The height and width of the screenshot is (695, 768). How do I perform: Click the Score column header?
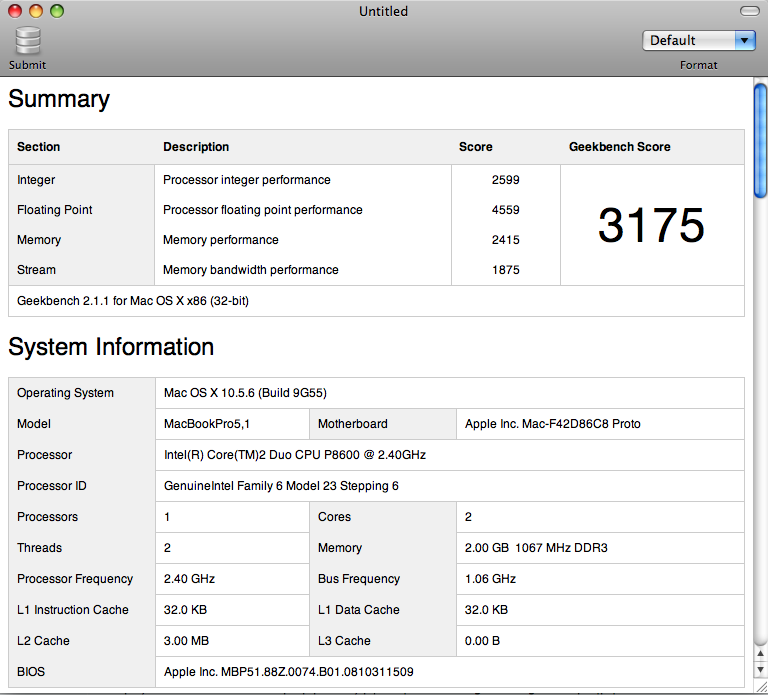click(x=476, y=146)
